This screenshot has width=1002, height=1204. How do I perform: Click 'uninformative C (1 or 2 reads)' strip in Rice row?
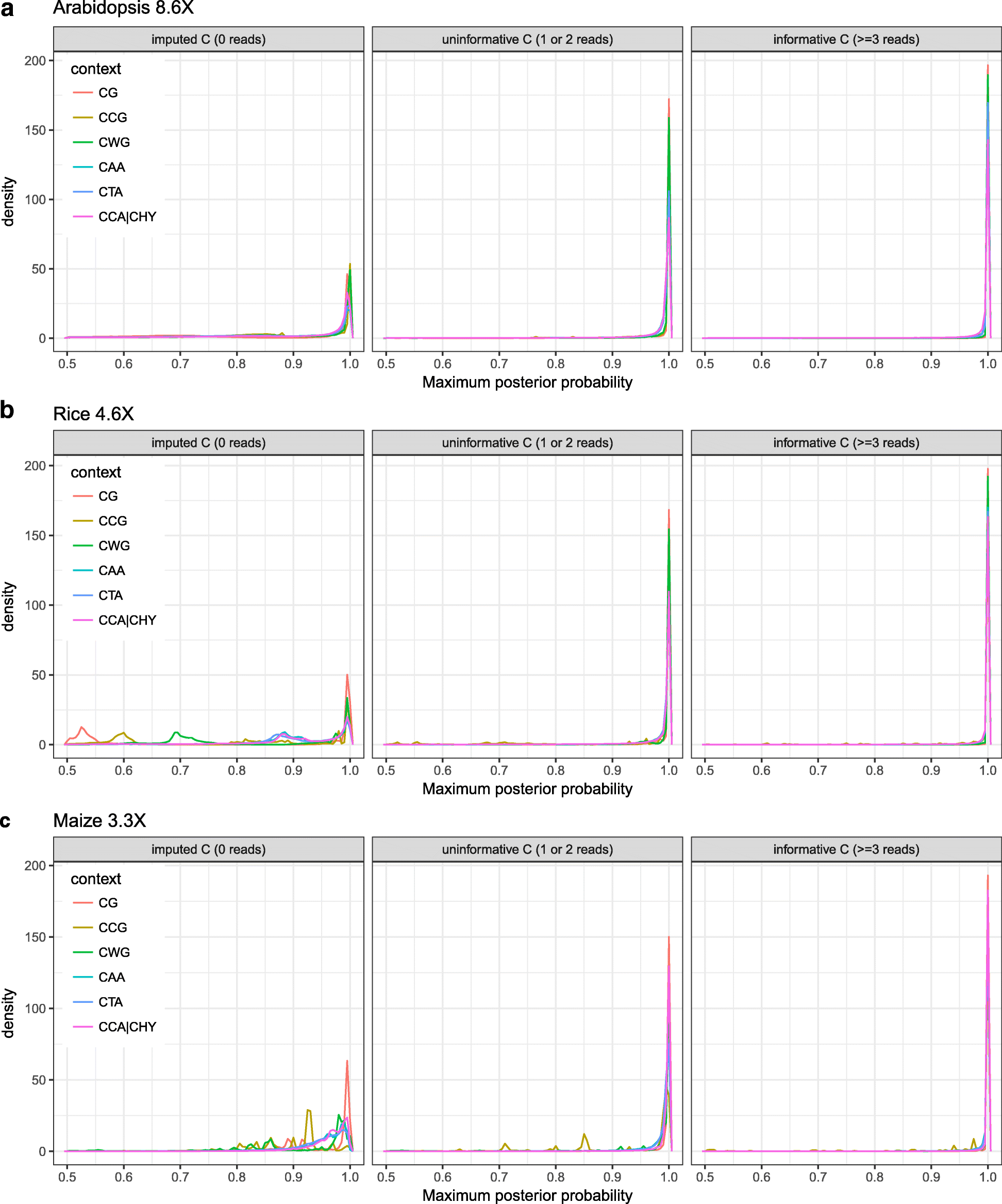tap(527, 442)
